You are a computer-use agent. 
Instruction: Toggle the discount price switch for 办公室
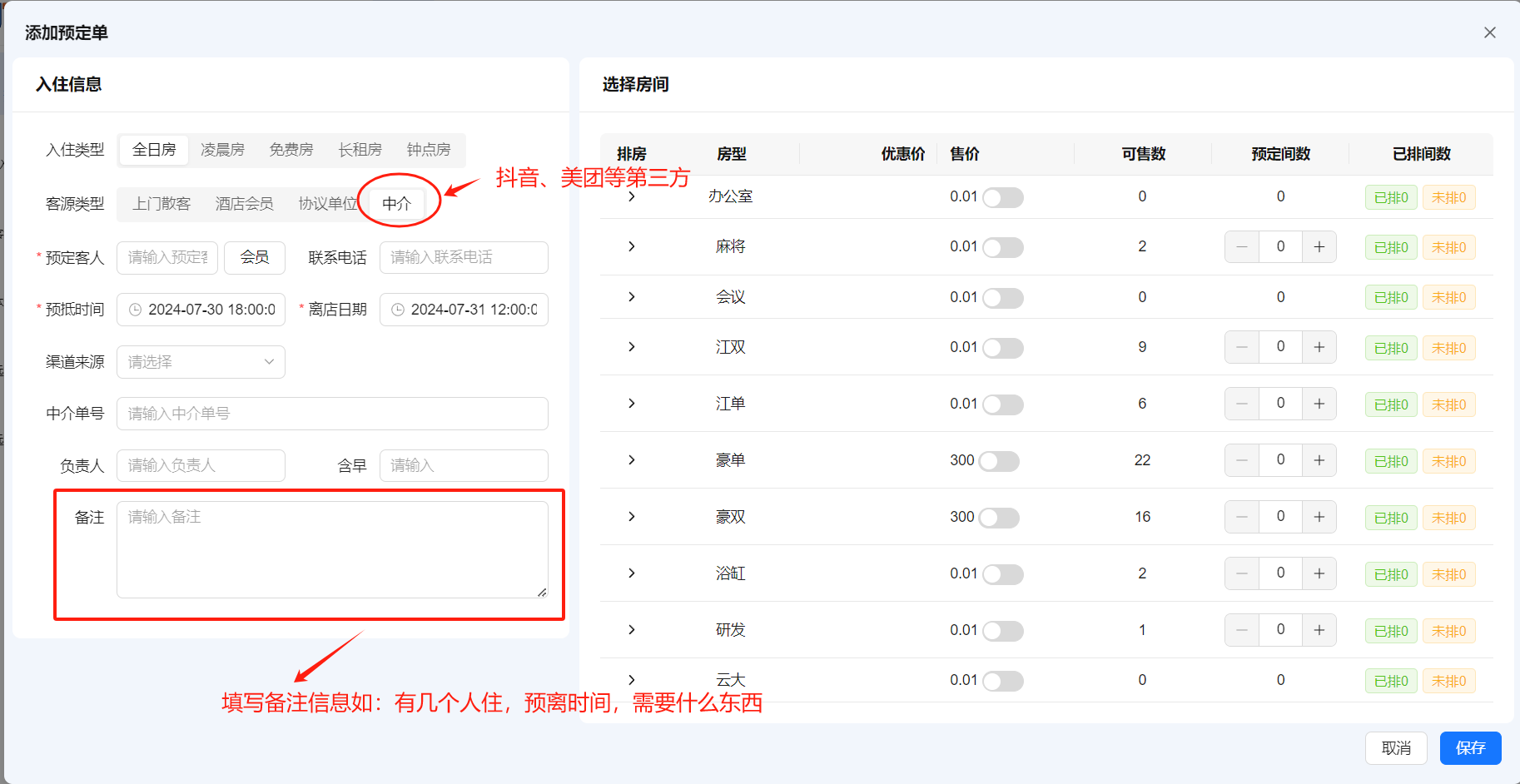pos(1002,198)
